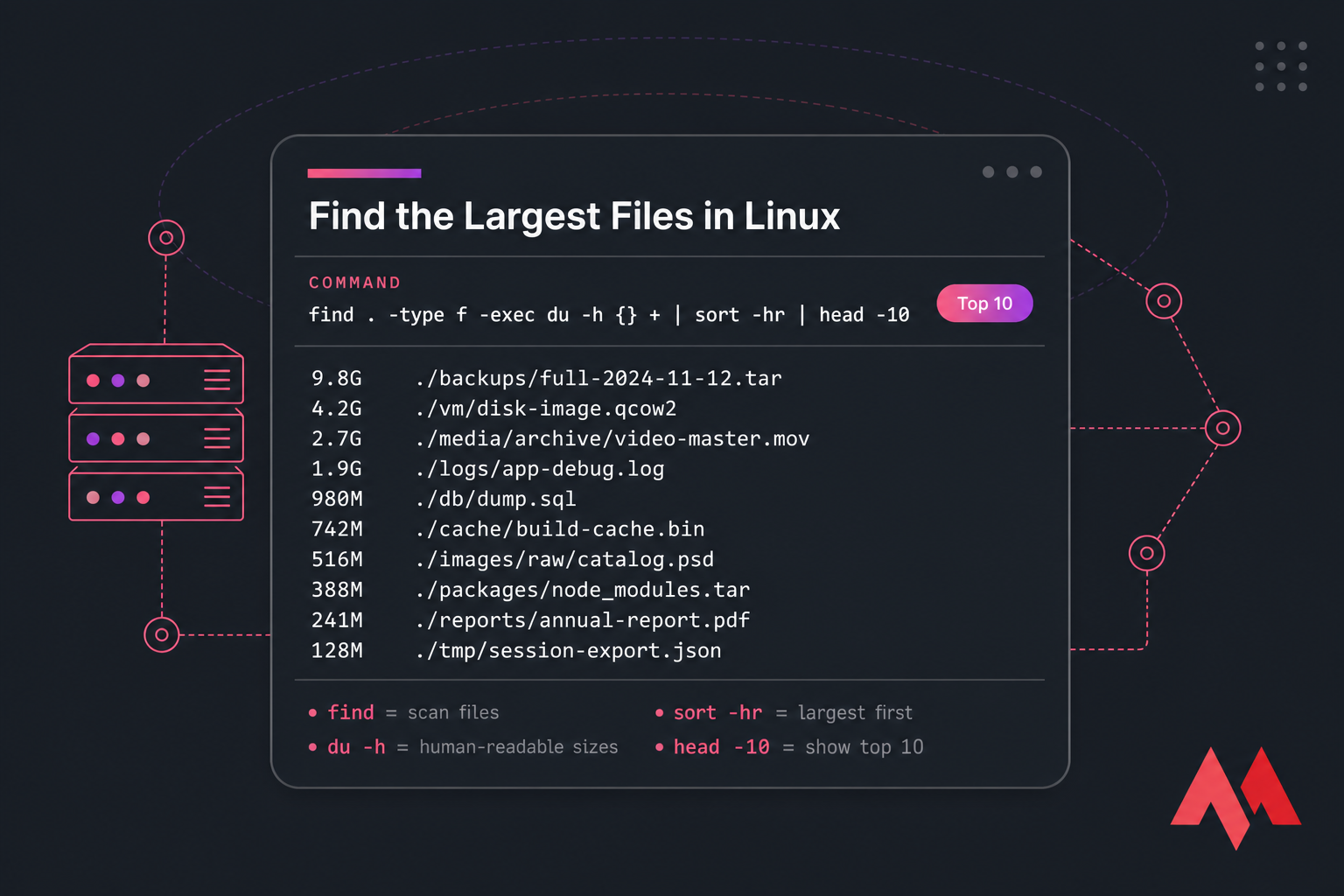Image resolution: width=1344 pixels, height=896 pixels.
Task: Click the ./images/raw/catalog.psd path
Action: click(564, 559)
